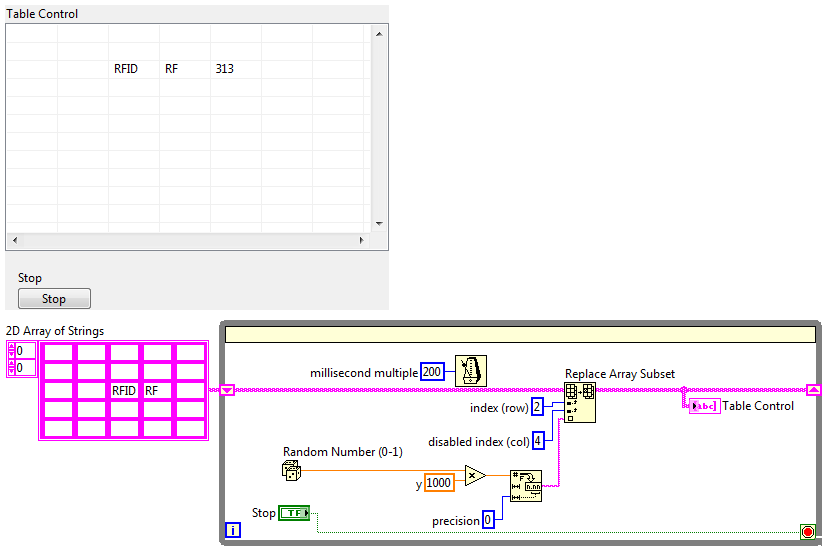This screenshot has height=551, width=827.
Task: Toggle the Stop boolean TF terminal
Action: coord(294,513)
